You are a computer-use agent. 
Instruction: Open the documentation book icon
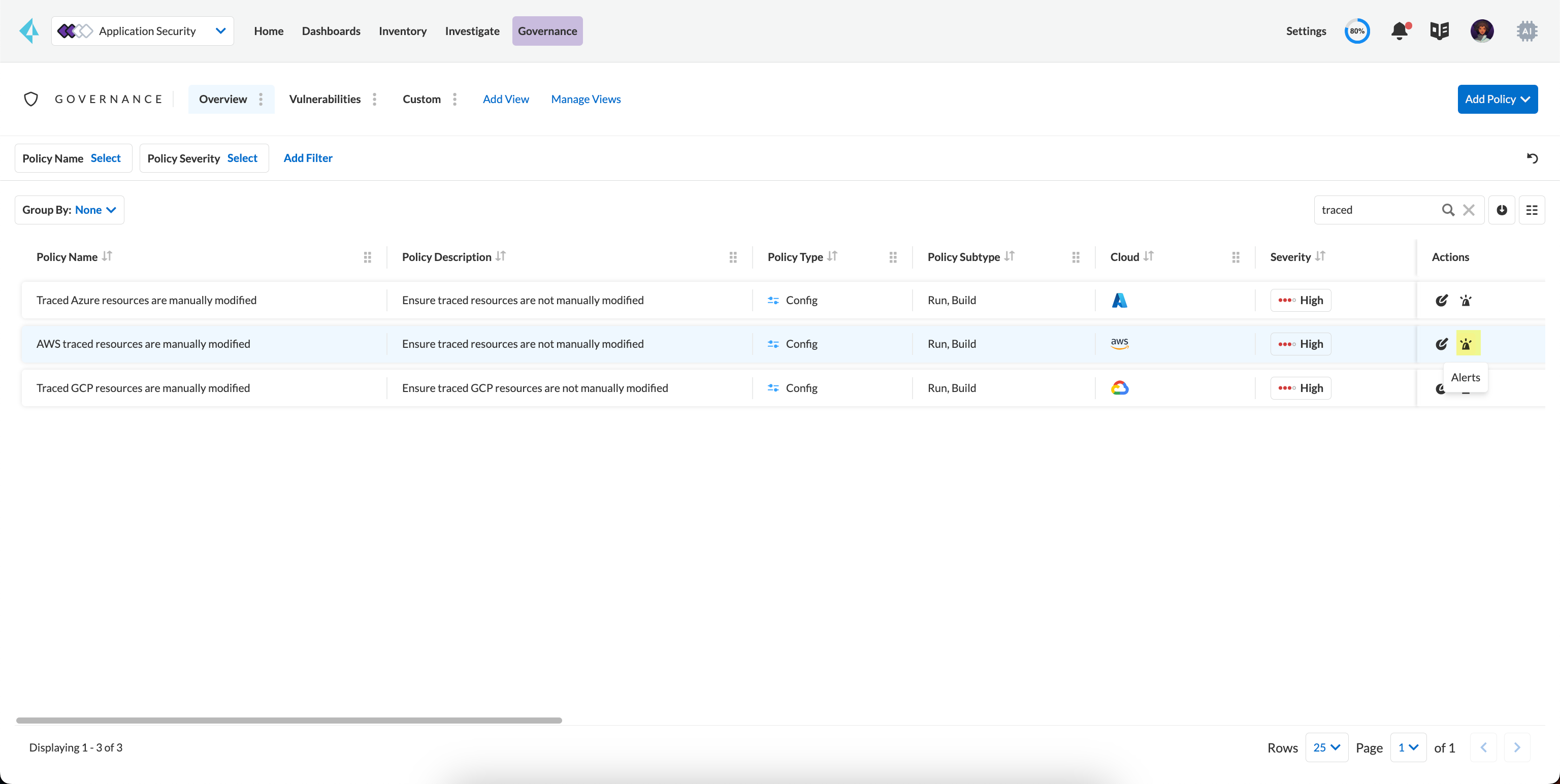[1440, 31]
